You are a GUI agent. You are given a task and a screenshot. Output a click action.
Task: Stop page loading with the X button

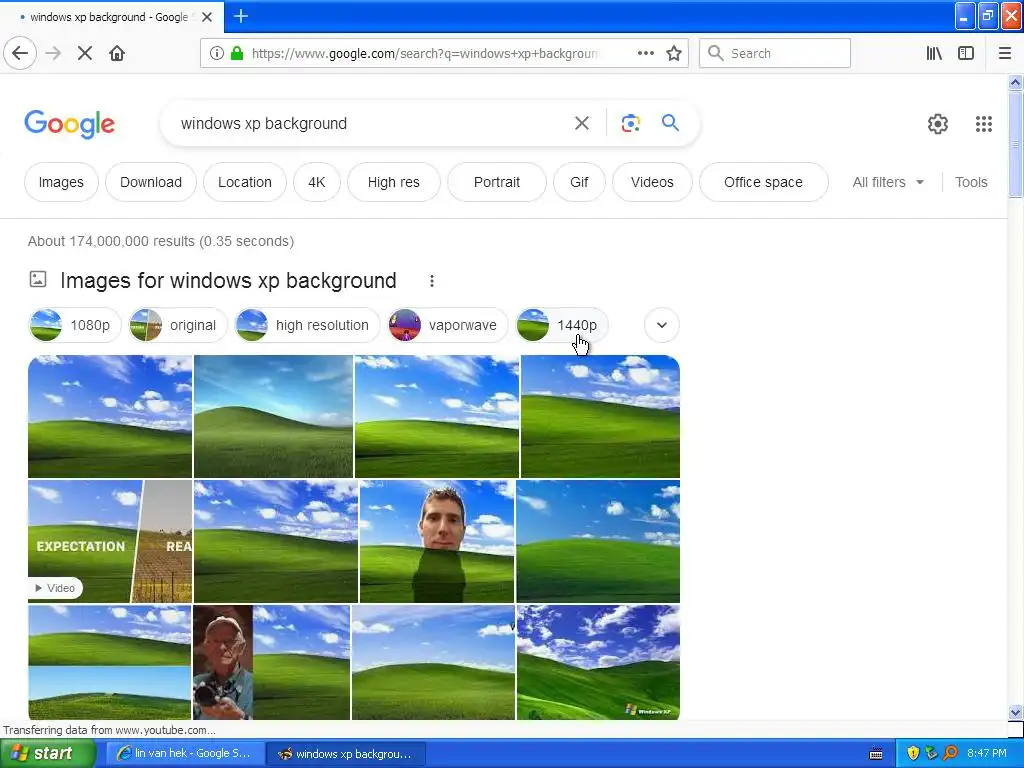pyautogui.click(x=85, y=53)
